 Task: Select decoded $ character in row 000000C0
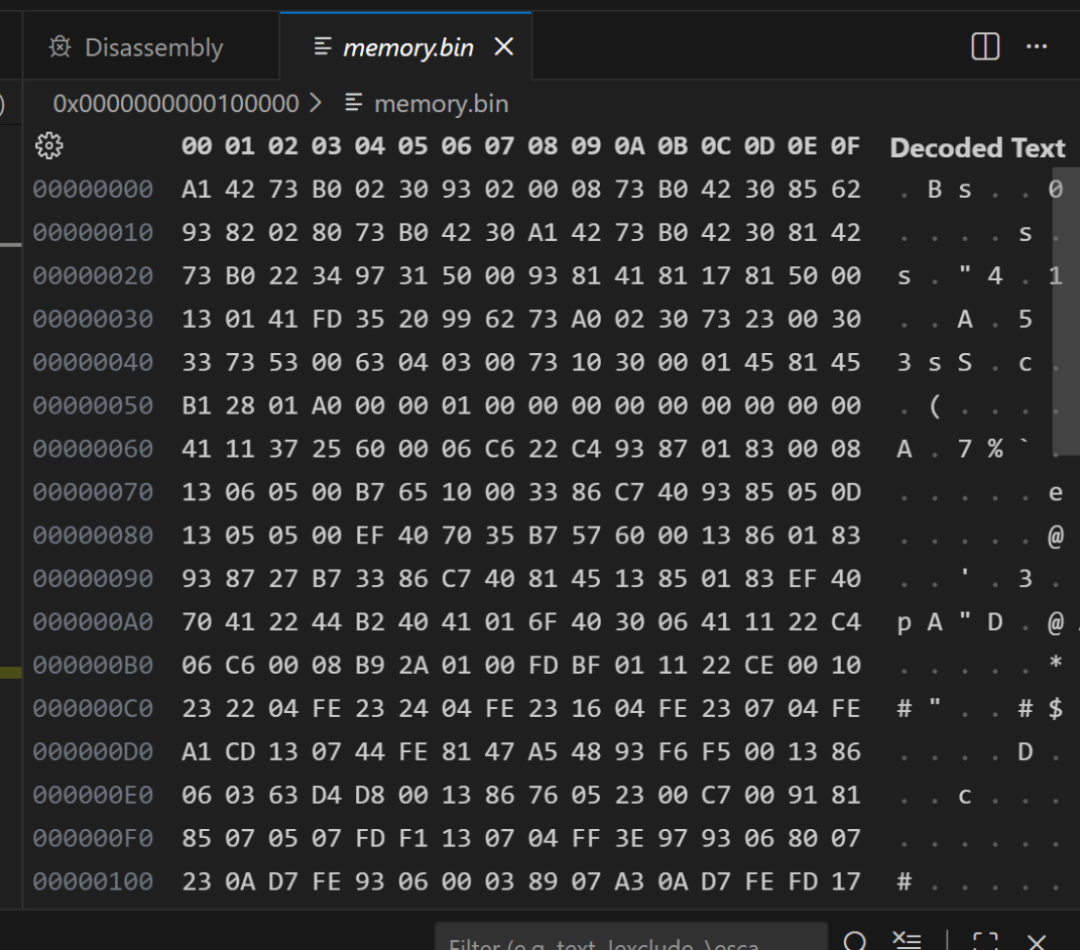[1055, 708]
